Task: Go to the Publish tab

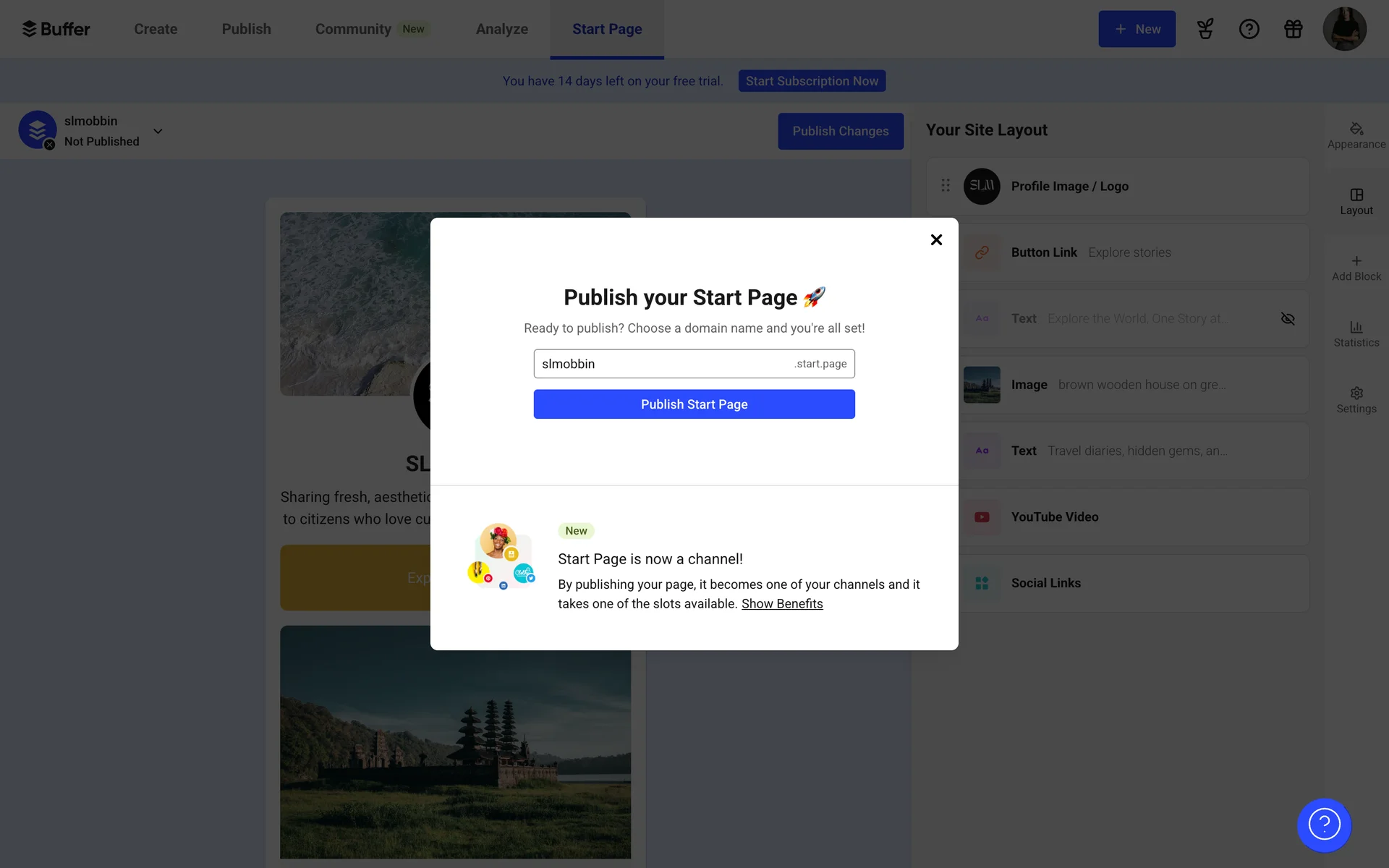Action: [x=246, y=29]
